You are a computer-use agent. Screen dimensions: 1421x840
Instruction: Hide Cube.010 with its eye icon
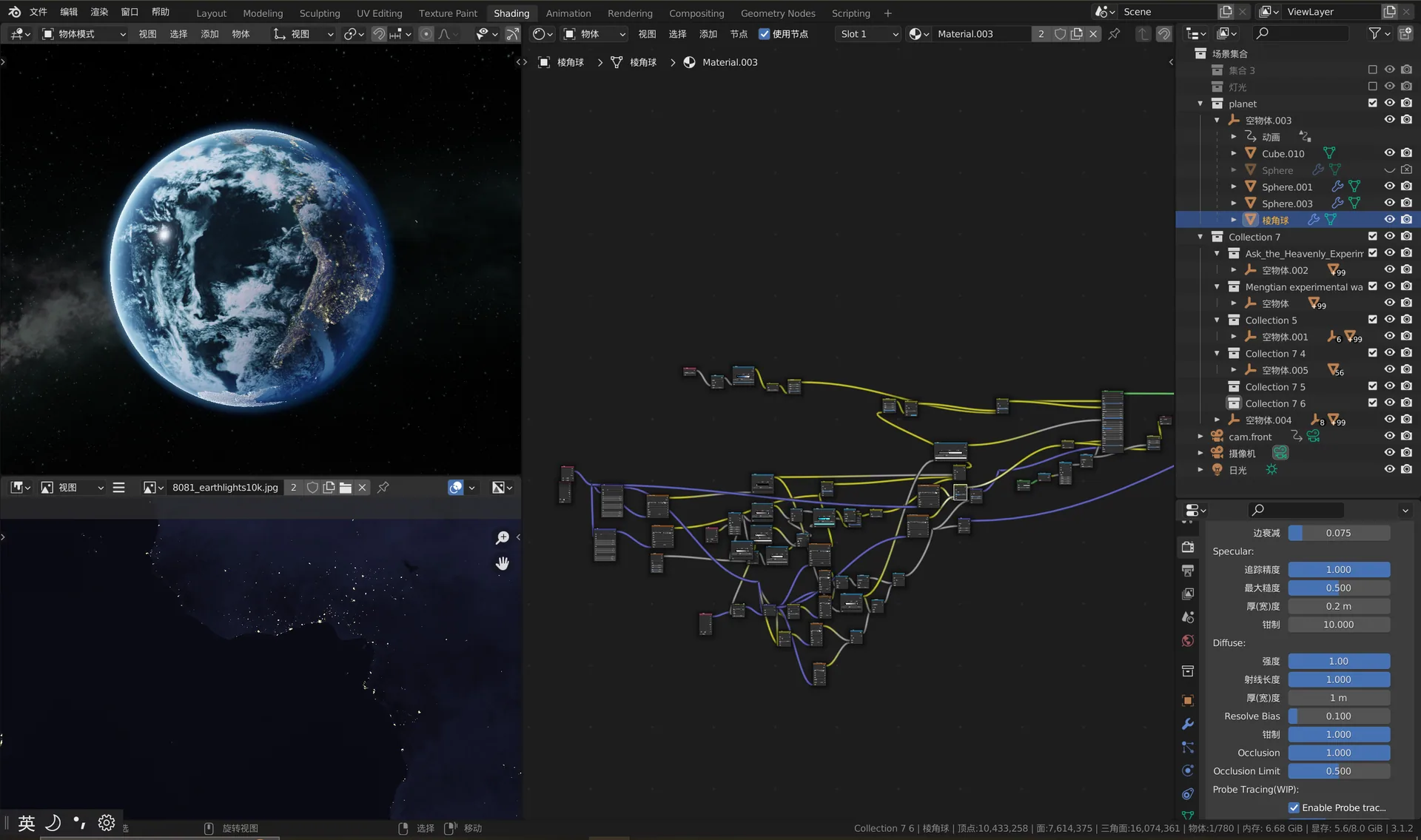coord(1389,153)
